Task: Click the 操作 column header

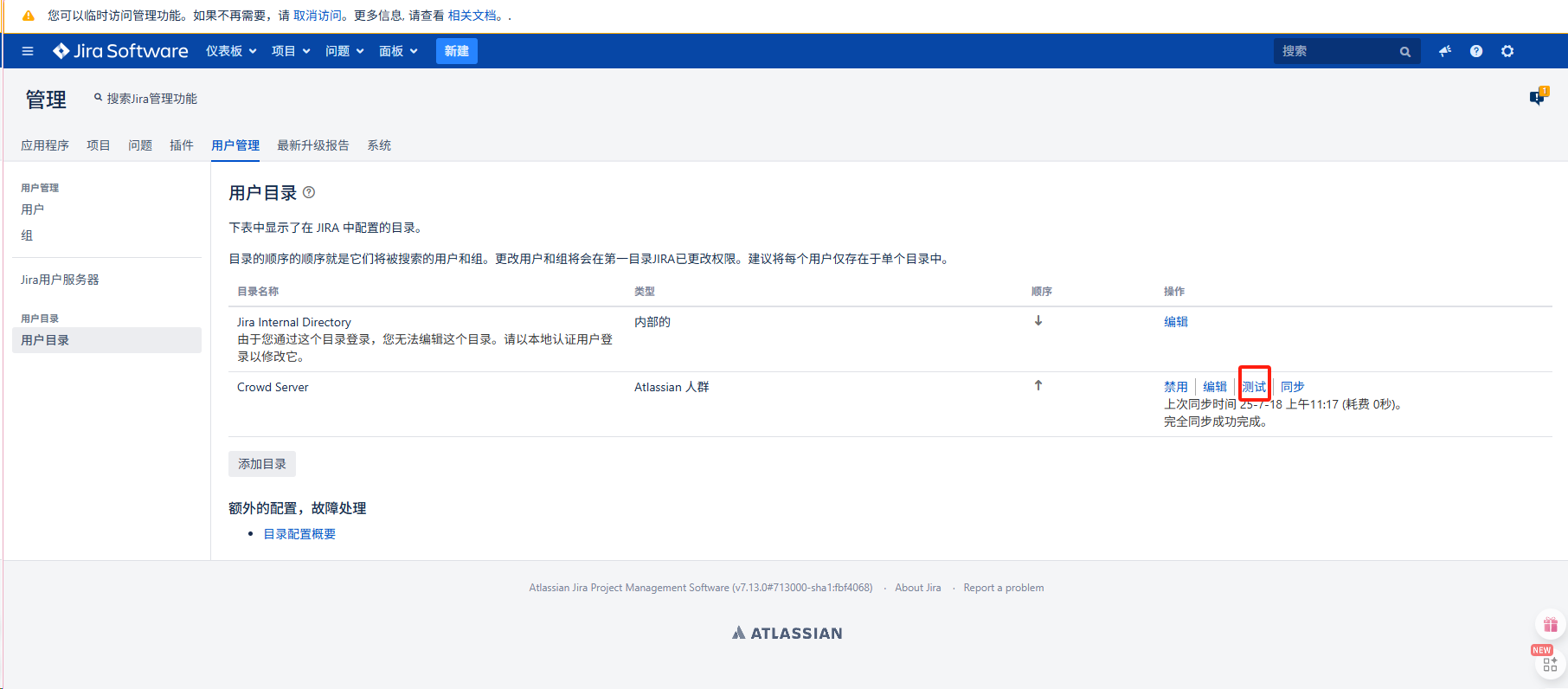Action: click(1174, 292)
